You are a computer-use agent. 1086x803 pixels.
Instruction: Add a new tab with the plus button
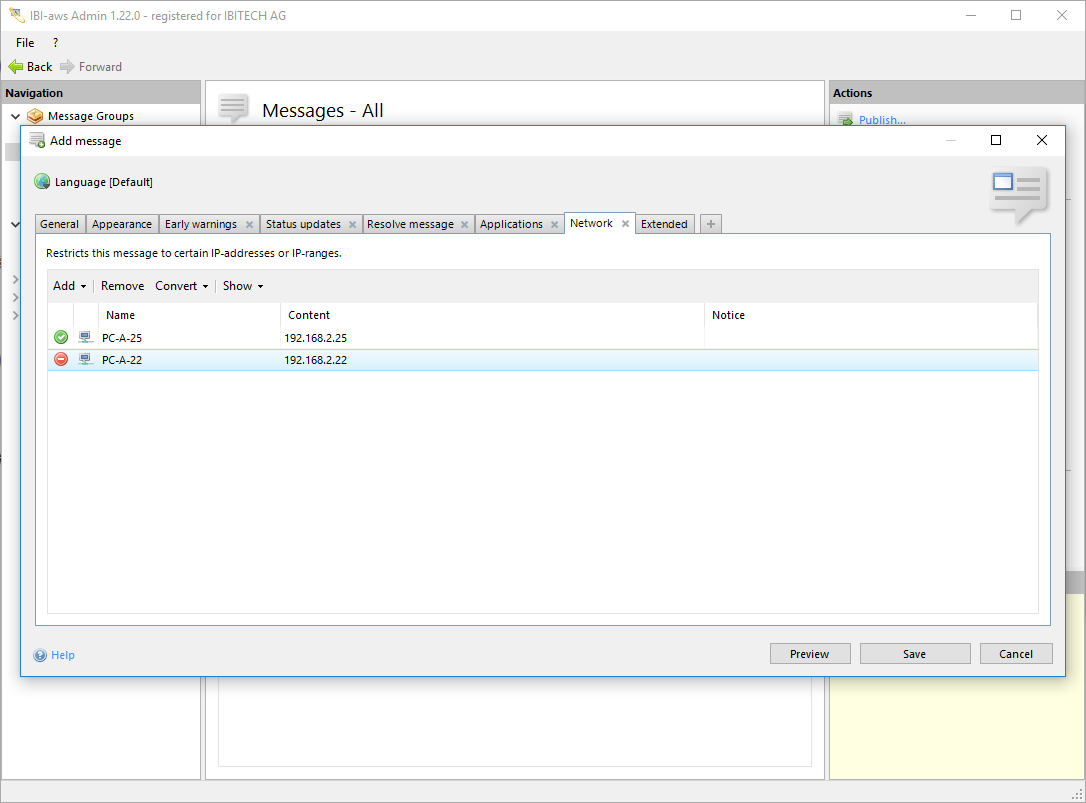(x=710, y=224)
